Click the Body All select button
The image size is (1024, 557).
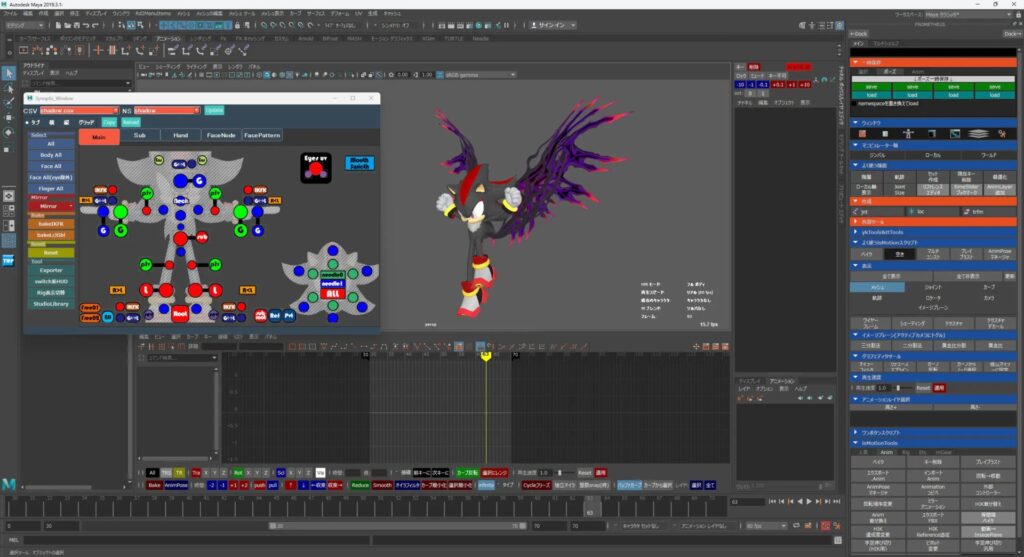click(x=51, y=156)
